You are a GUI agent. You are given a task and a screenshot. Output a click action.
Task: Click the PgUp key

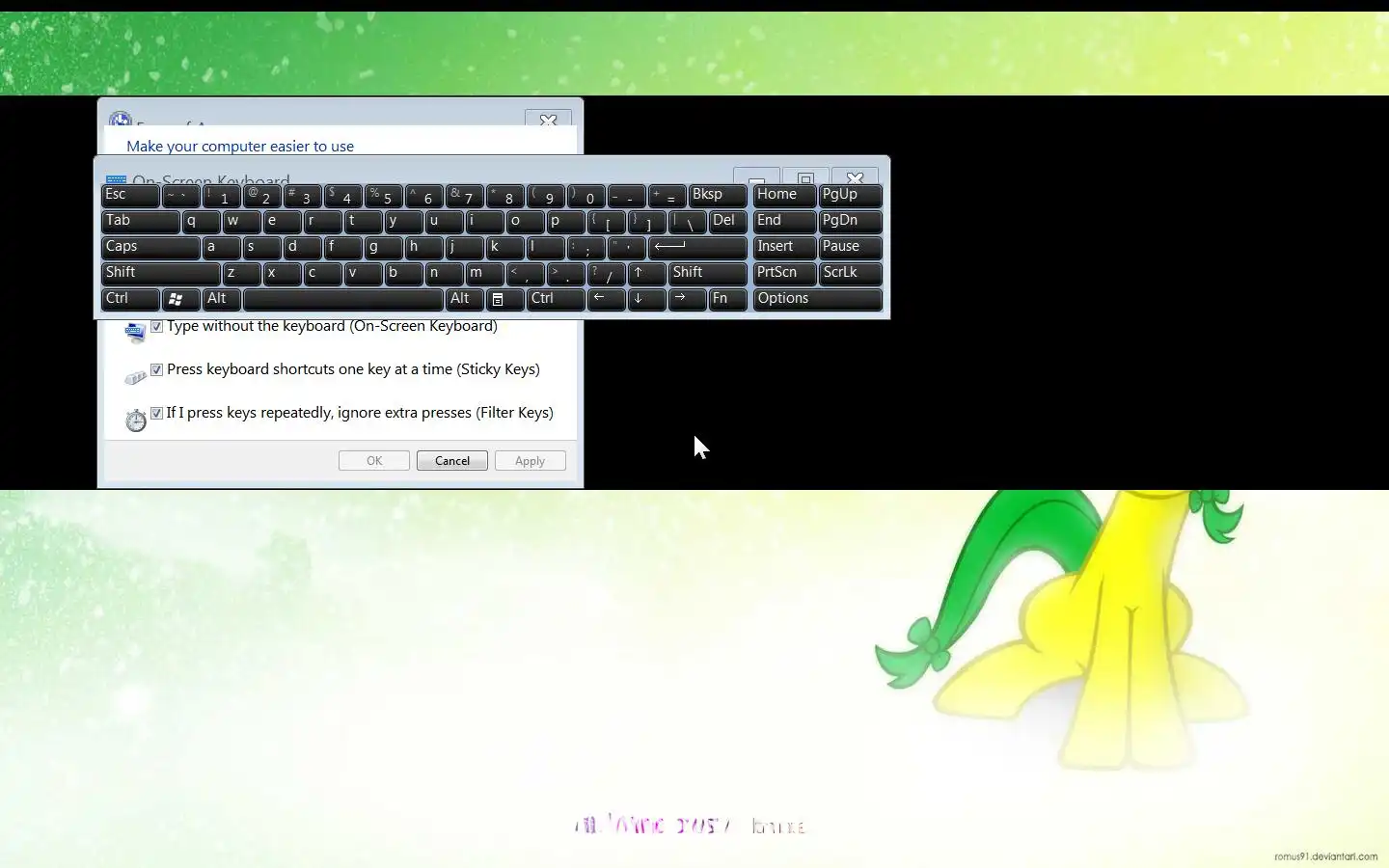[850, 196]
